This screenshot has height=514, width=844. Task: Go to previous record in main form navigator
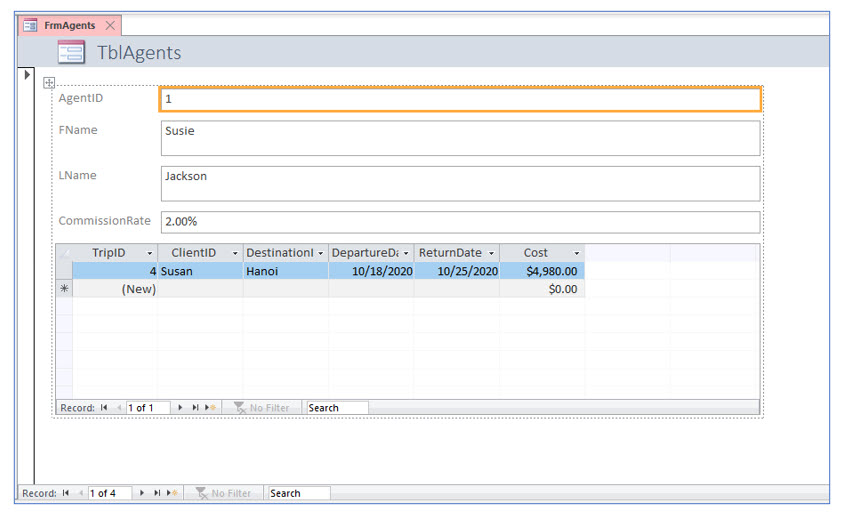point(80,493)
